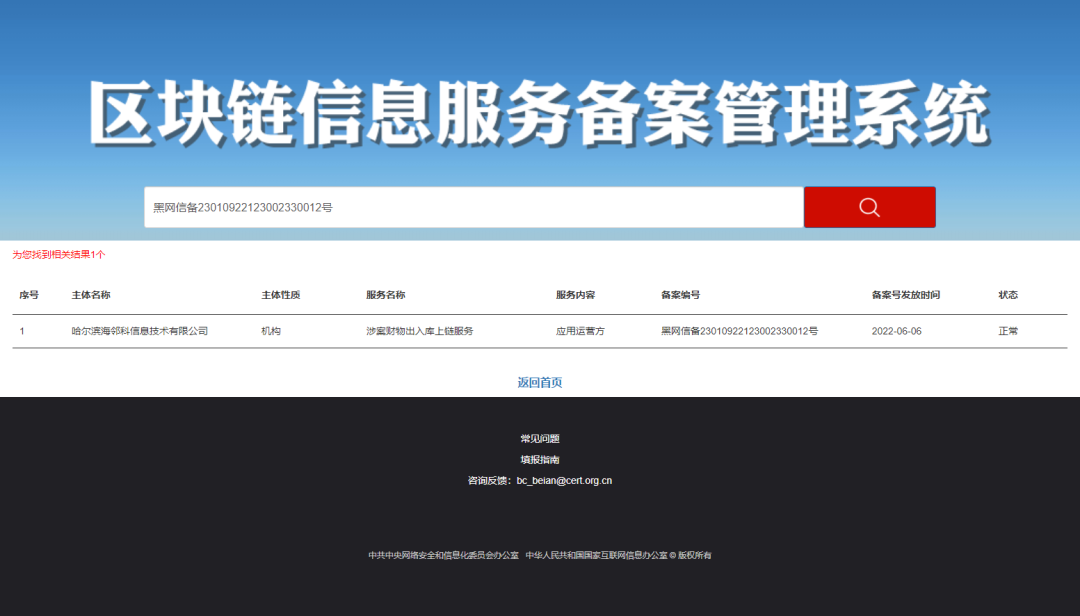Click the 备案号发放时间 column header
The image size is (1080, 616).
[x=905, y=295]
